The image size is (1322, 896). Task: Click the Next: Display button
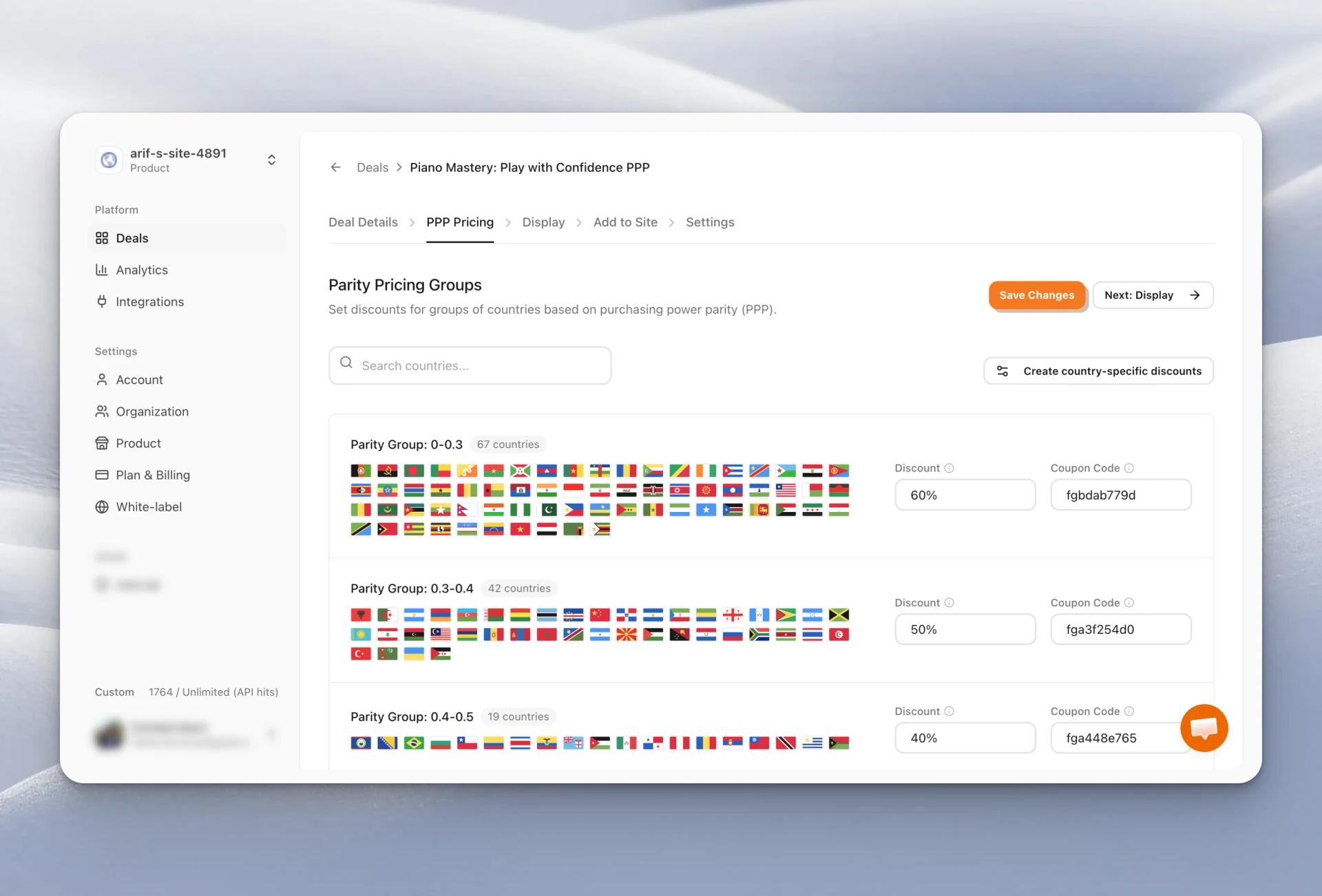coord(1153,295)
